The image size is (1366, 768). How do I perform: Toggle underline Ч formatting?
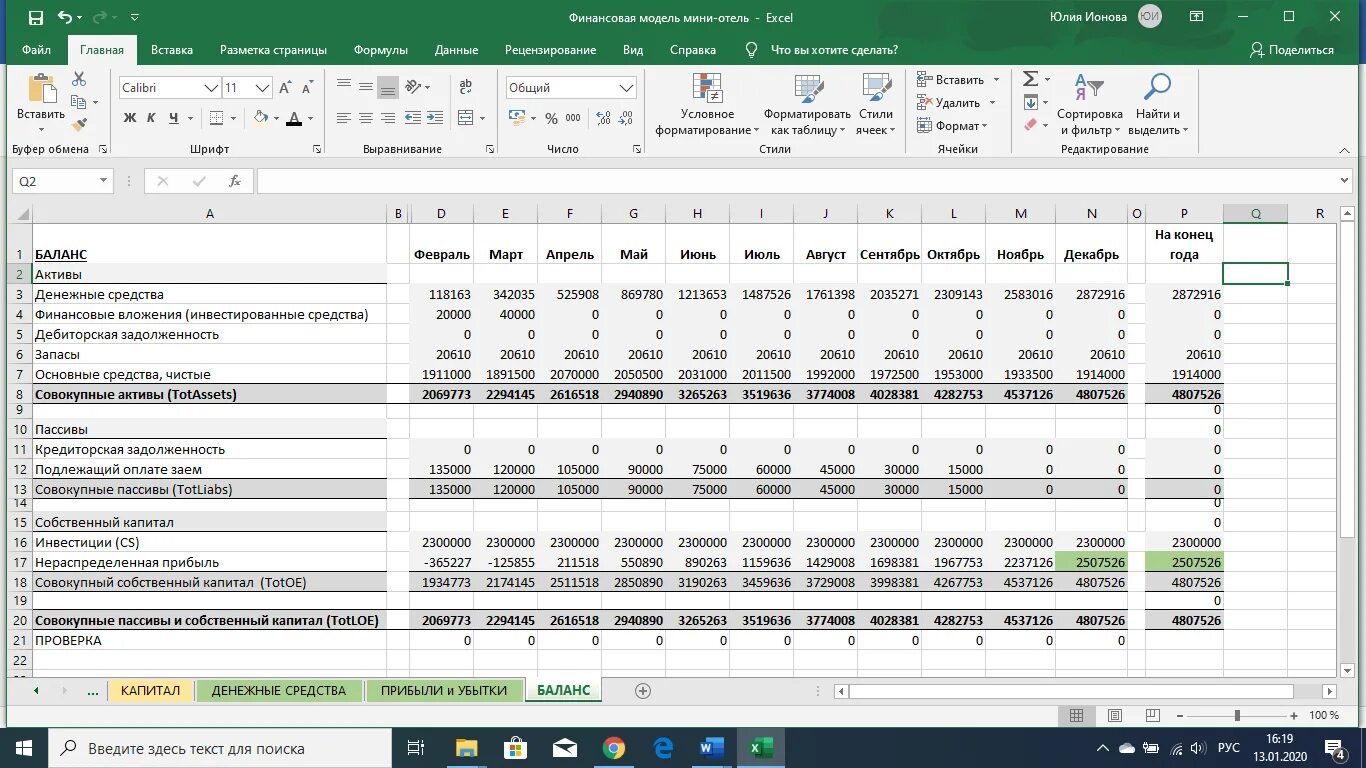[174, 118]
